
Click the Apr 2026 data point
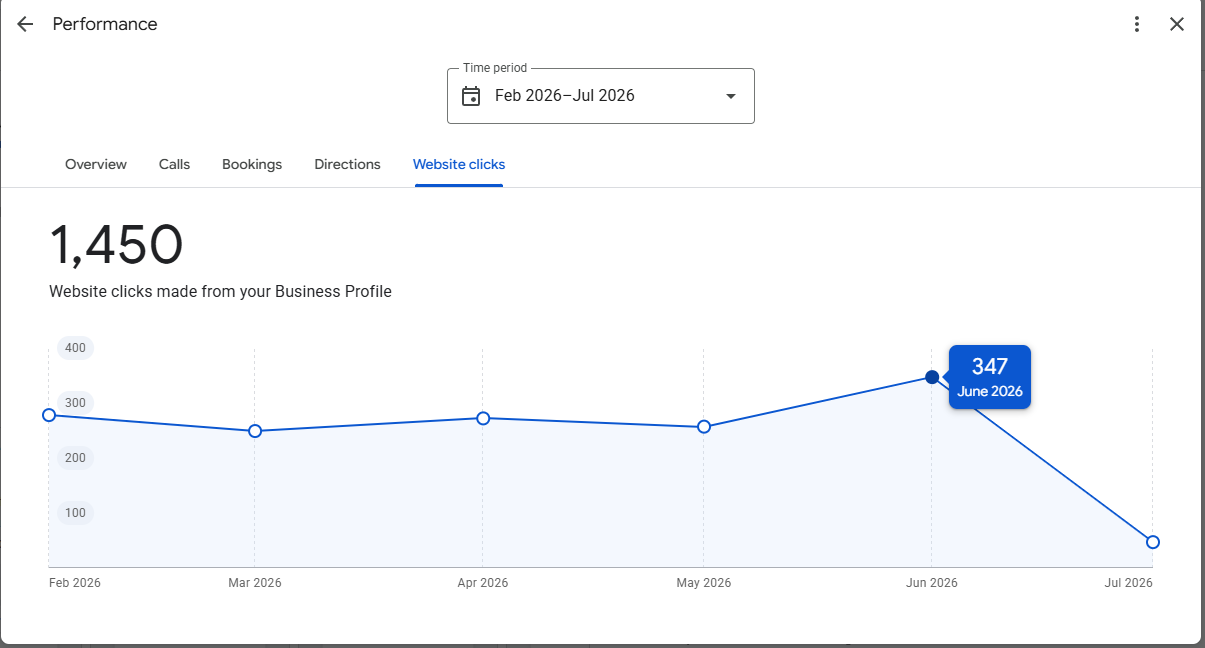click(x=483, y=418)
